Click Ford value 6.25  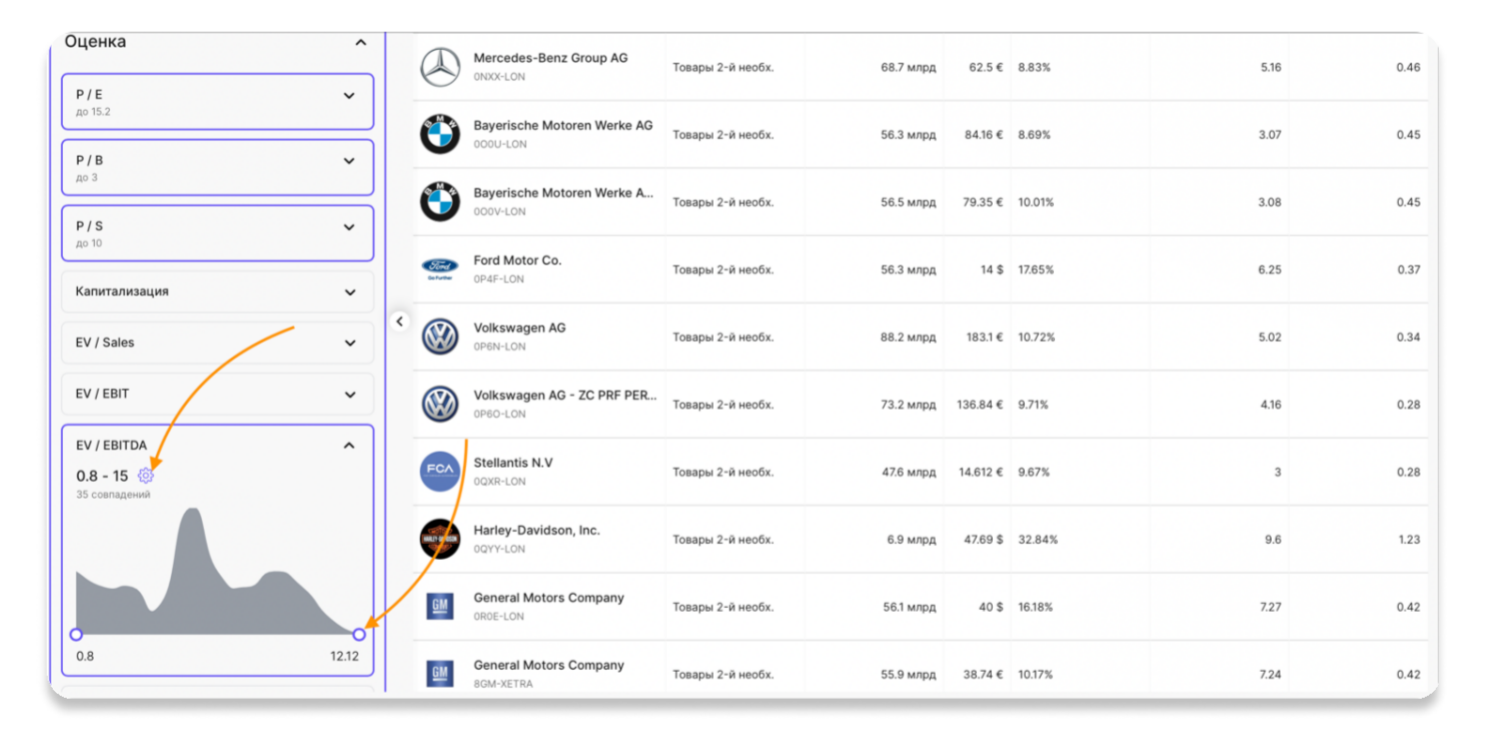click(1270, 270)
